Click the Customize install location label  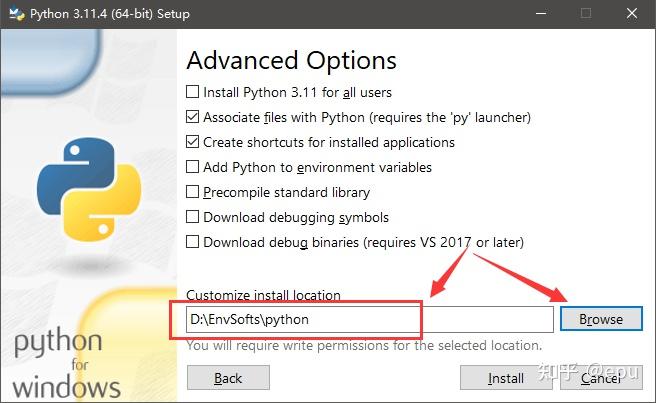(x=264, y=295)
